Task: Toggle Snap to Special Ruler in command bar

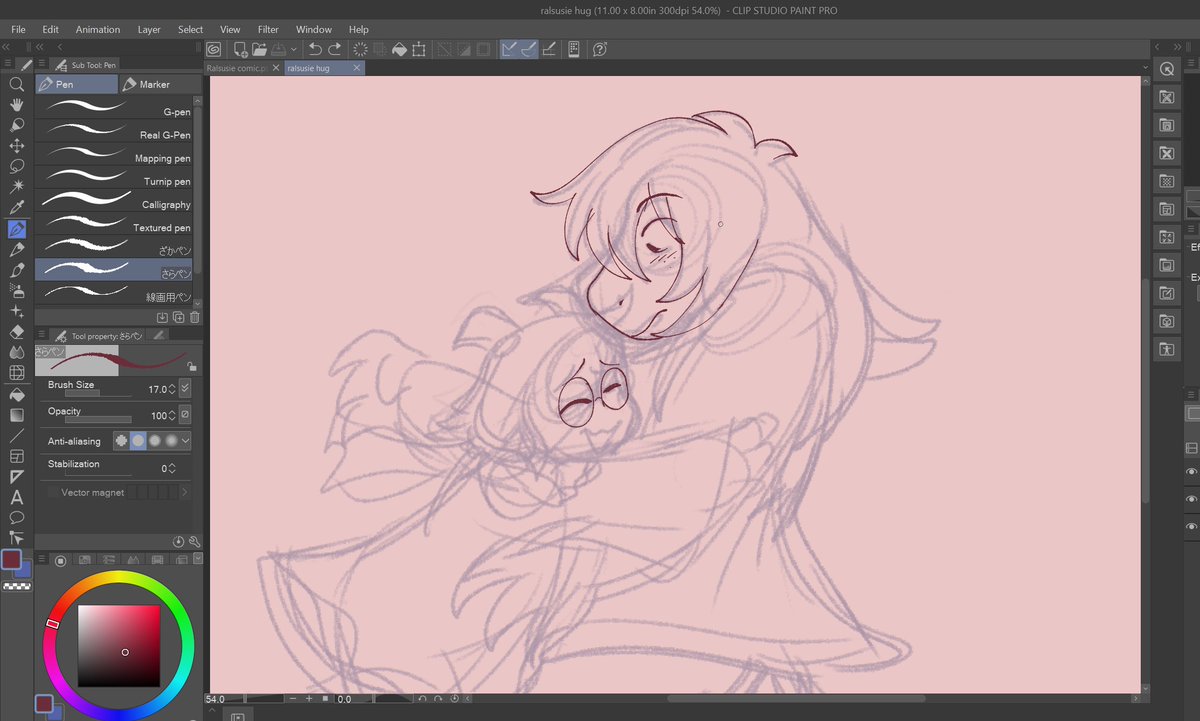Action: 529,49
